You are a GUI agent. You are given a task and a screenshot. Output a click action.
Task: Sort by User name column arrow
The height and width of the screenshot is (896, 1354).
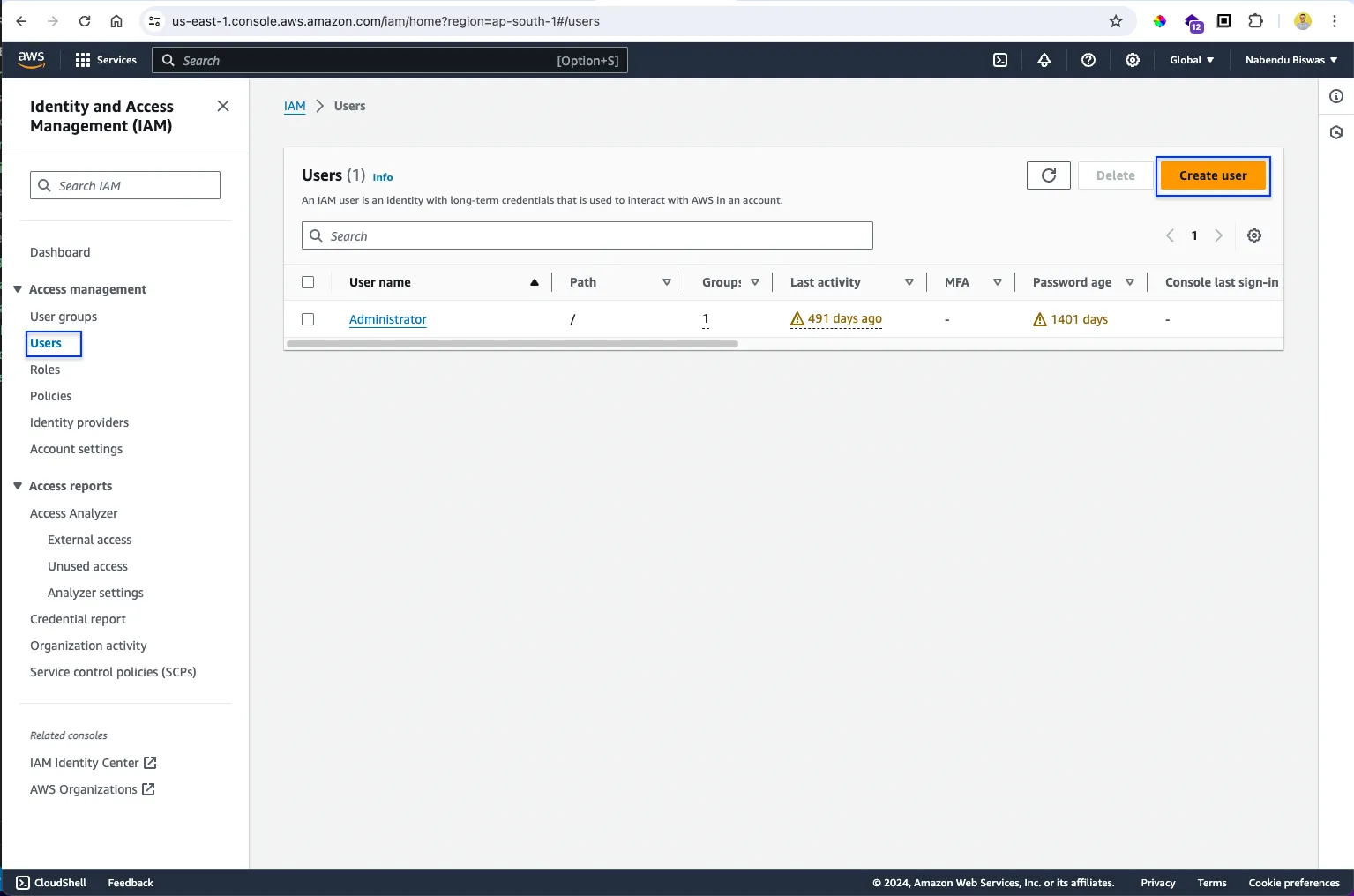pos(534,282)
